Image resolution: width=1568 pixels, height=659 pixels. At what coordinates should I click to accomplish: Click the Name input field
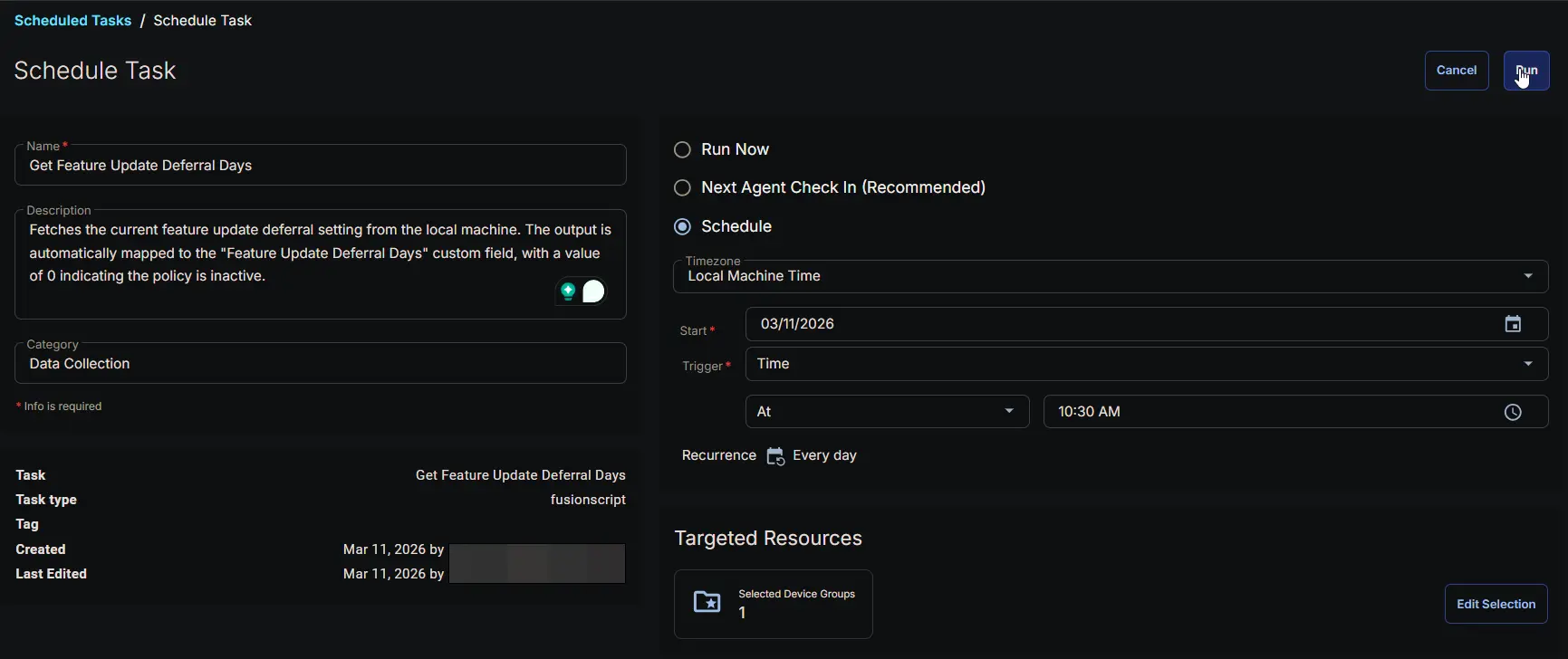click(320, 166)
